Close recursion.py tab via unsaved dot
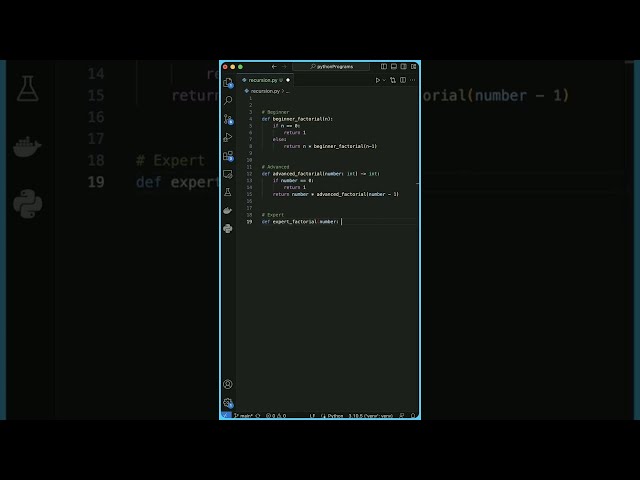Viewport: 640px width, 480px height. pyautogui.click(x=288, y=80)
